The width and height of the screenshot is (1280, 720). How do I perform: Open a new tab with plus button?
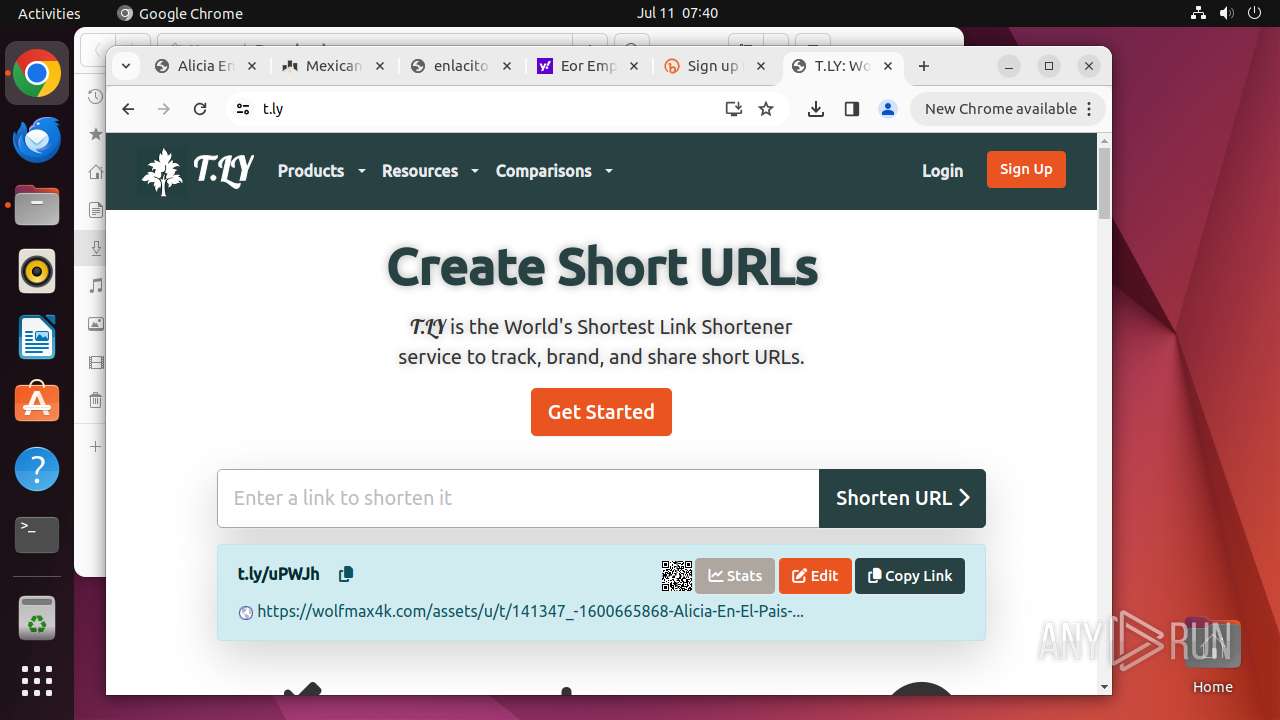point(924,66)
